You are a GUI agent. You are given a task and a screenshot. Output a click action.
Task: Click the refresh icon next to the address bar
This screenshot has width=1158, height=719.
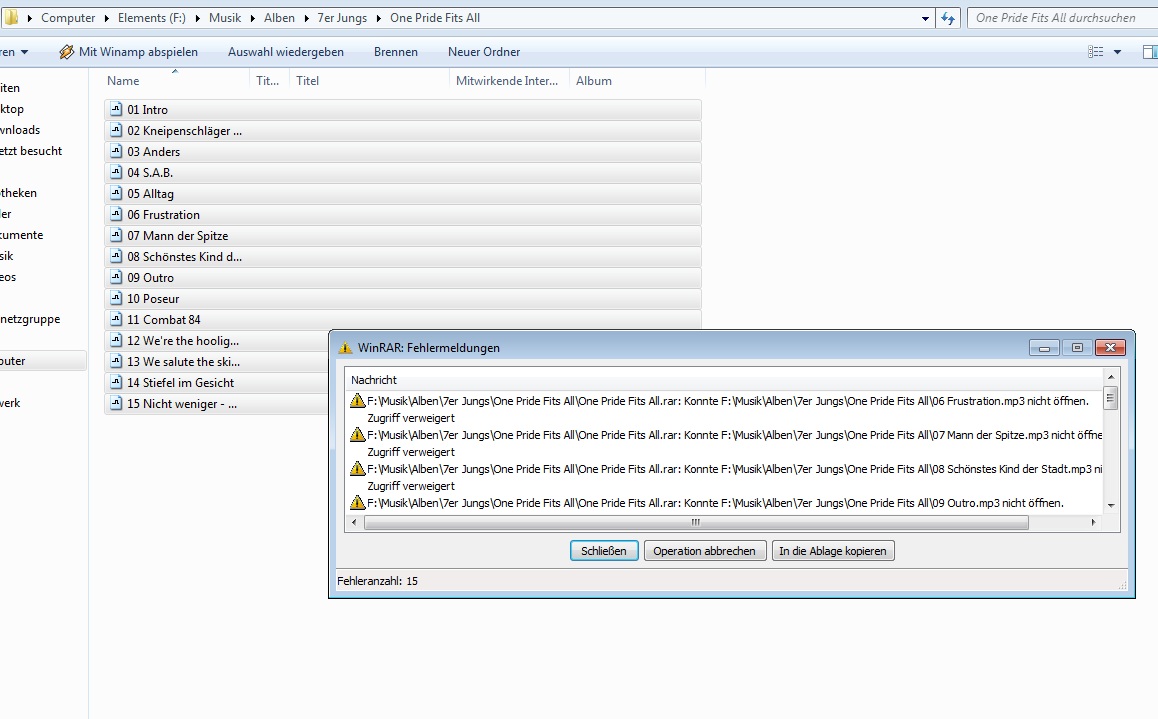tap(948, 18)
